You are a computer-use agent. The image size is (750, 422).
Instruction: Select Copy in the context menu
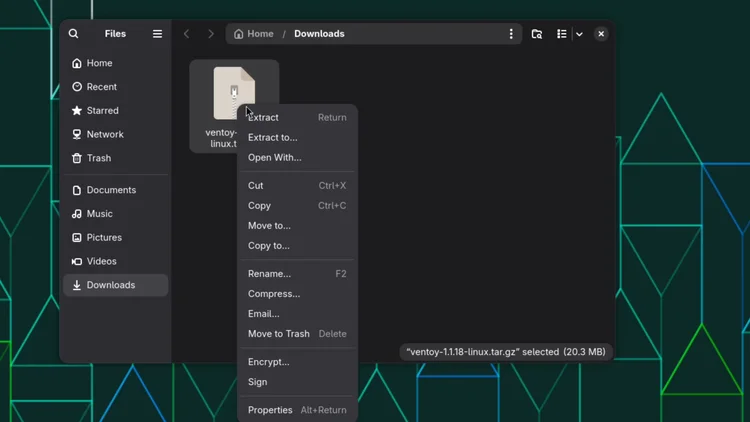click(297, 206)
